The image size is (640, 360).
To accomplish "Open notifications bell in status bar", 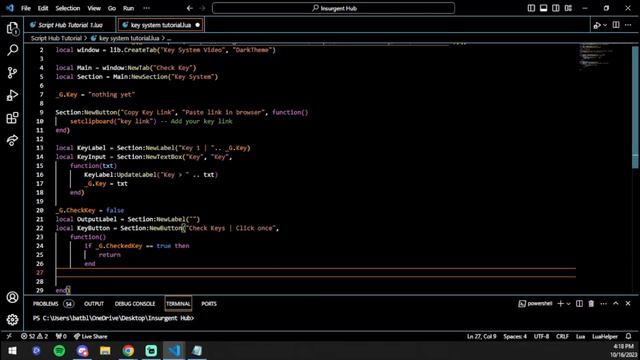I will tap(629, 336).
